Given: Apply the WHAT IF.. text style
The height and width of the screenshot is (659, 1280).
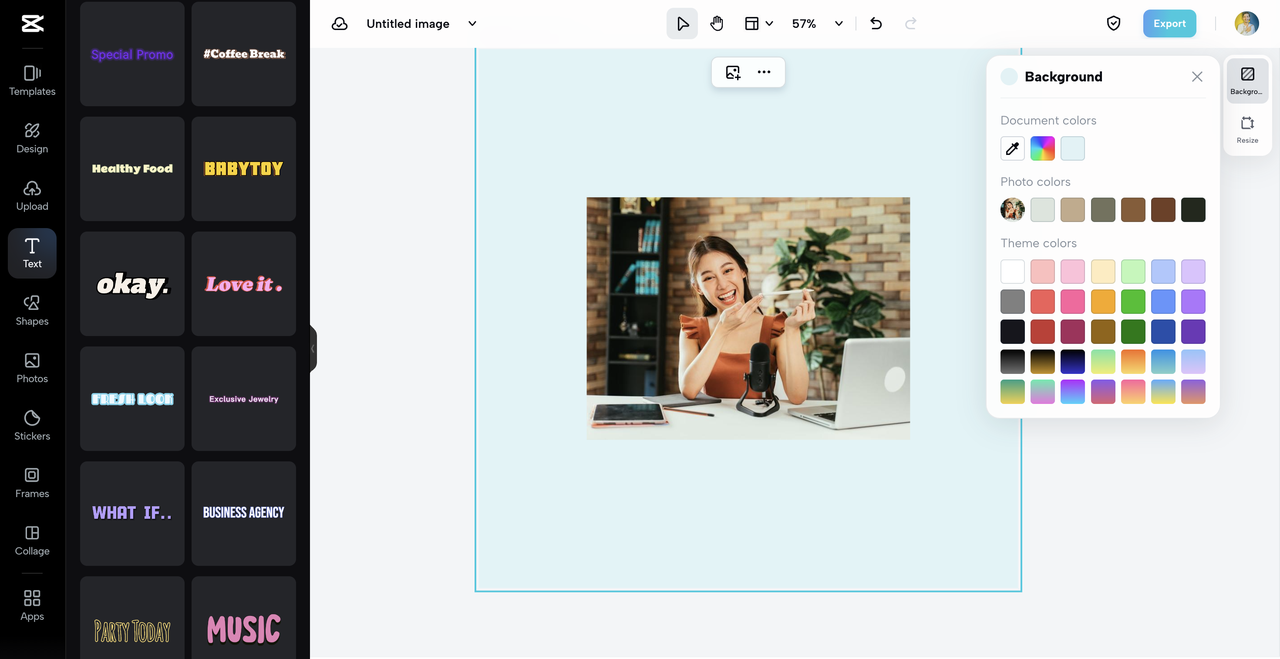Looking at the screenshot, I should (132, 514).
